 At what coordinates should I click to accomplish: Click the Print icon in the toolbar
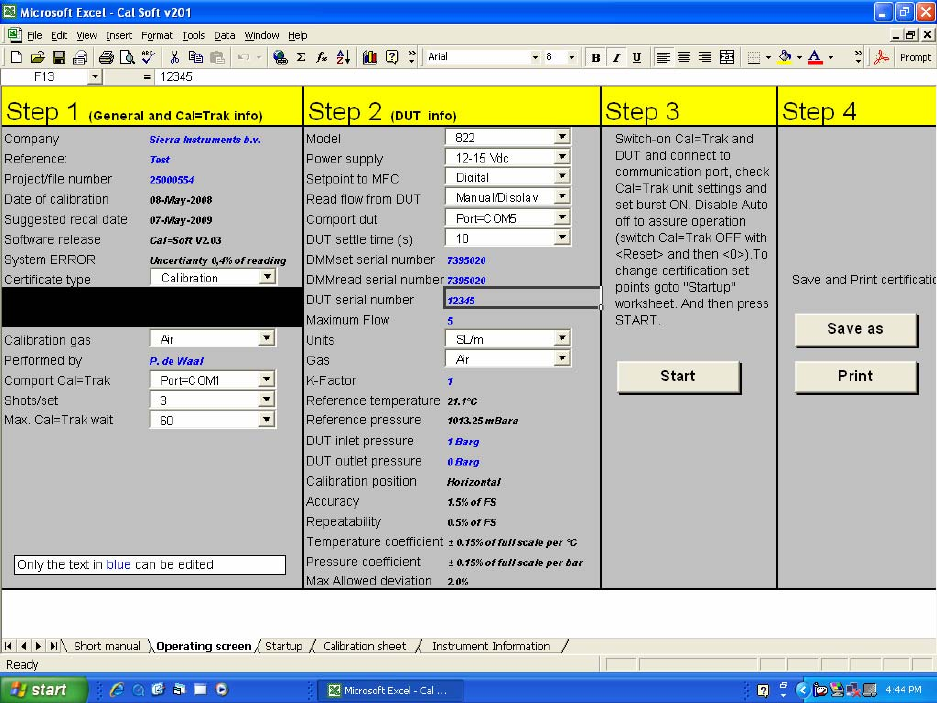106,57
